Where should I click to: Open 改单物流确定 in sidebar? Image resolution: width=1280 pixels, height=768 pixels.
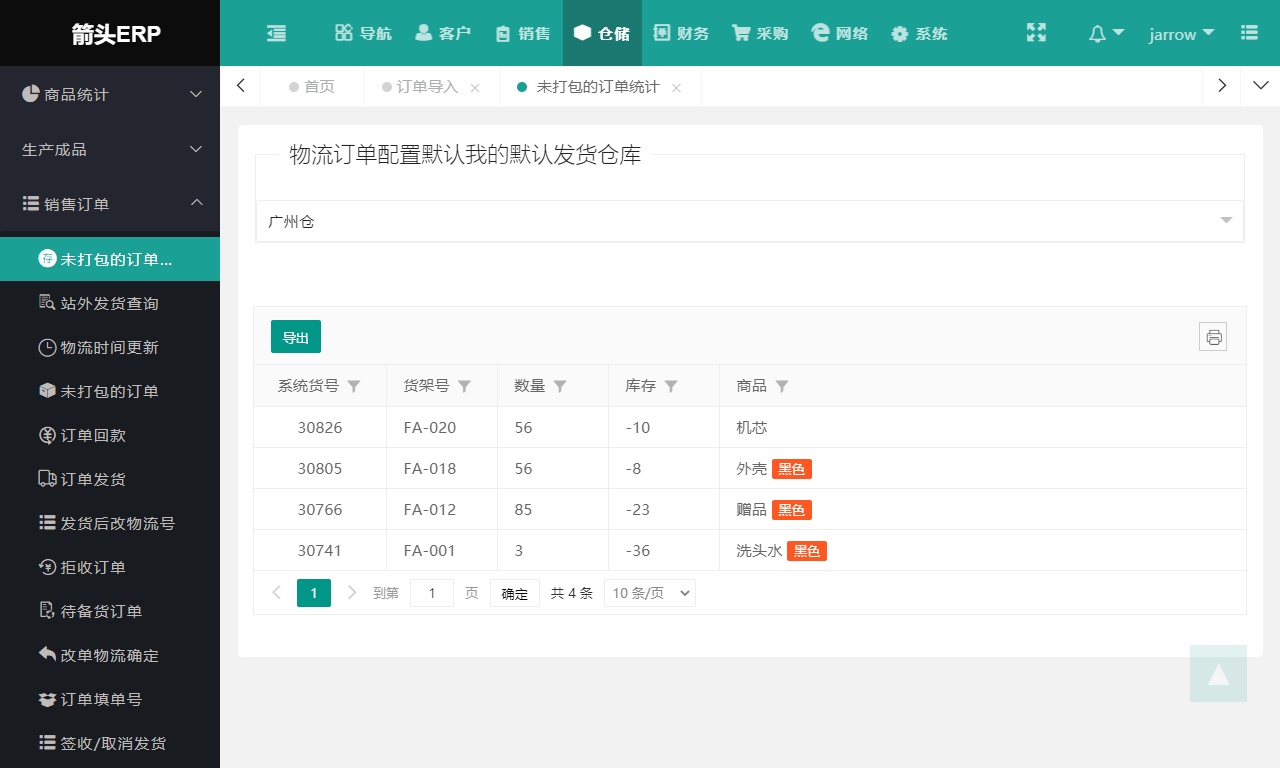(110, 655)
